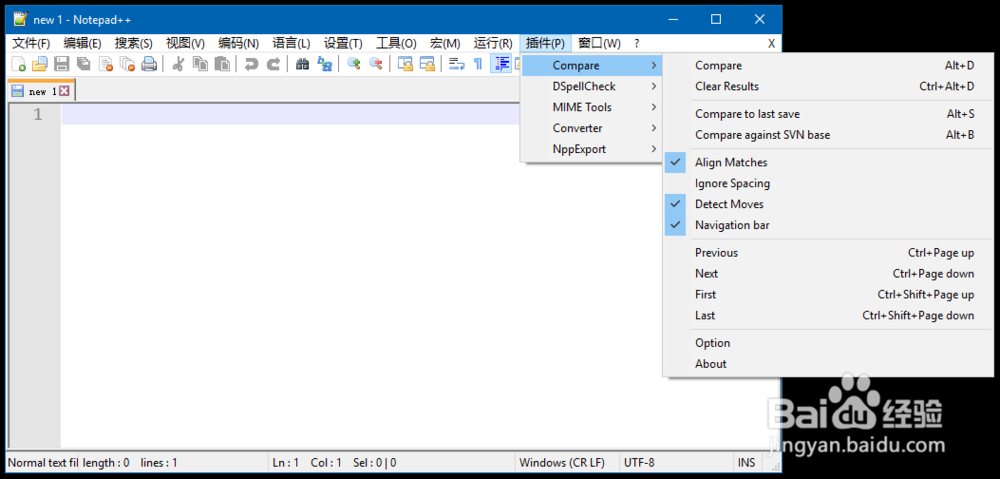The image size is (1000, 479).
Task: Open the ? help menu
Action: pos(636,43)
